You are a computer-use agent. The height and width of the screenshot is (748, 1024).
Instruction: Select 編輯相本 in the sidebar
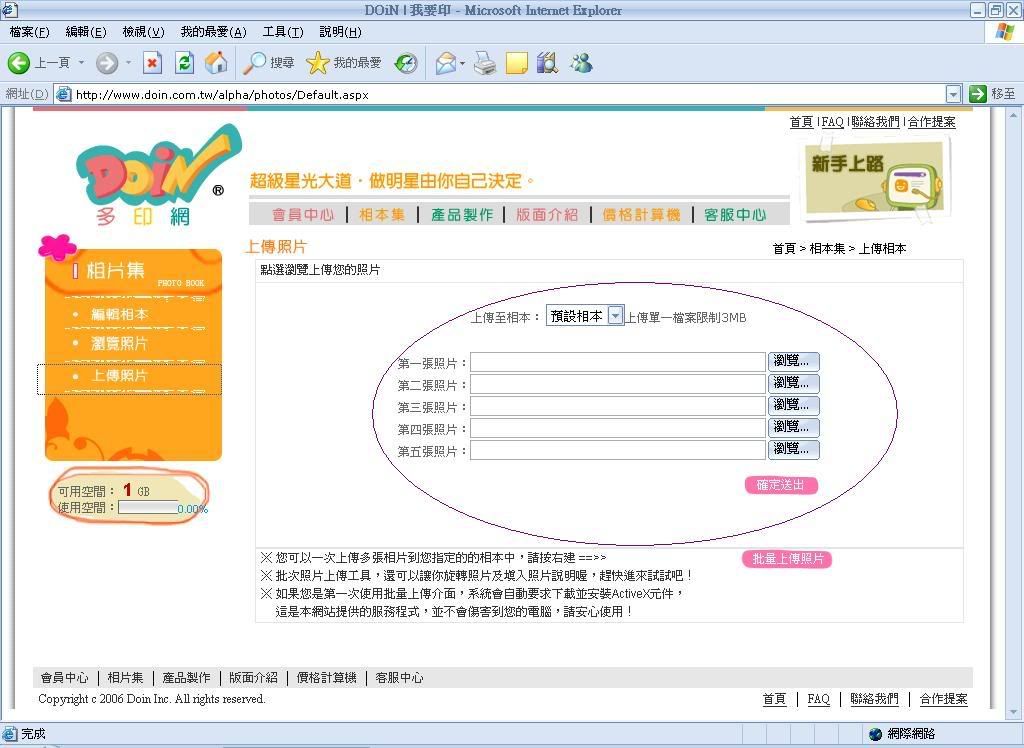click(x=120, y=314)
